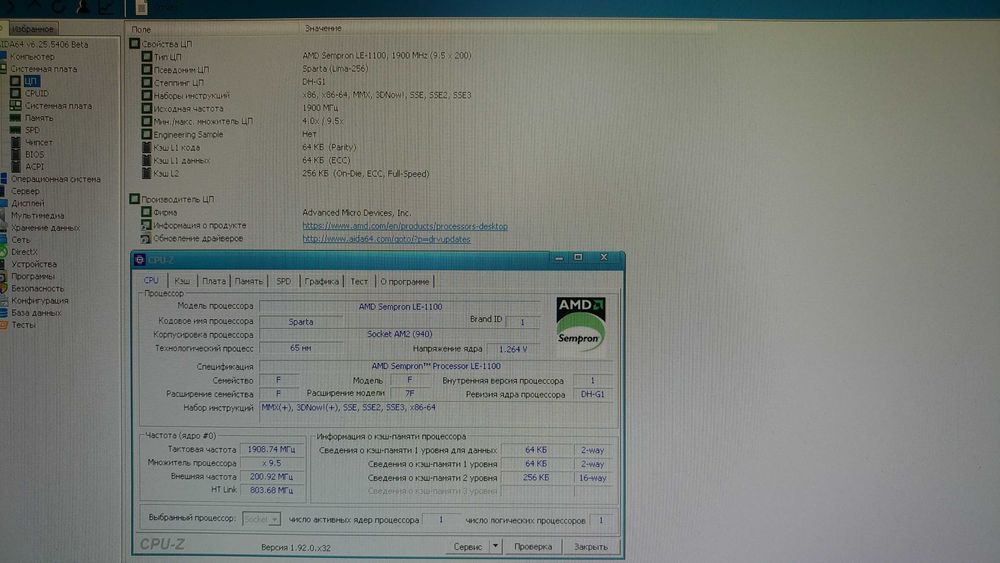Click the Напряжение ядра value field
Screen dimensions: 1000x563
point(513,349)
